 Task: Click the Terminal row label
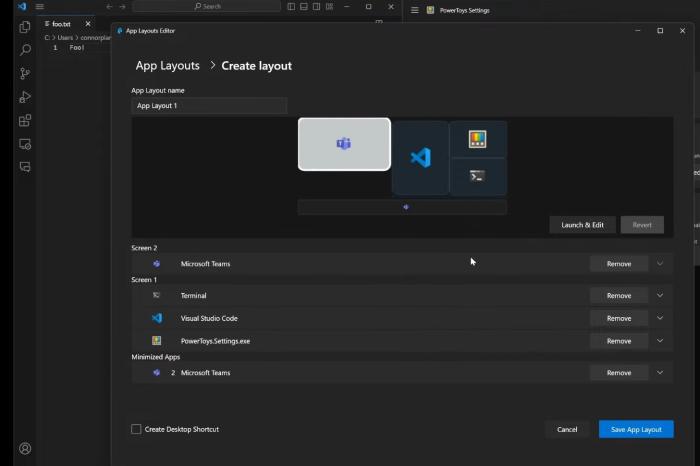pos(193,295)
